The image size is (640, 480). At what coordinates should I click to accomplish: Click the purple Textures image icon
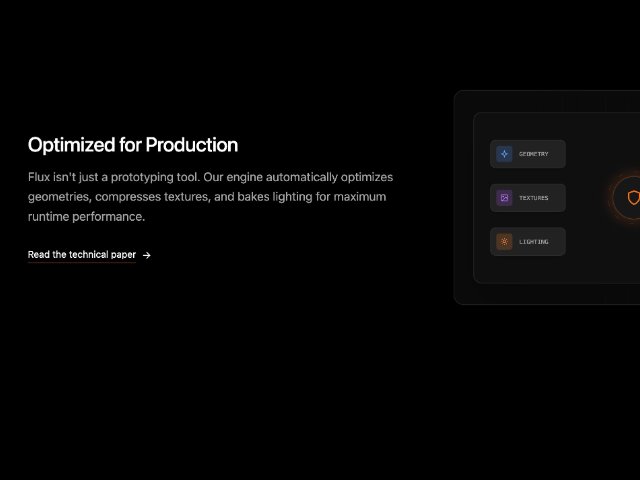[x=504, y=198]
